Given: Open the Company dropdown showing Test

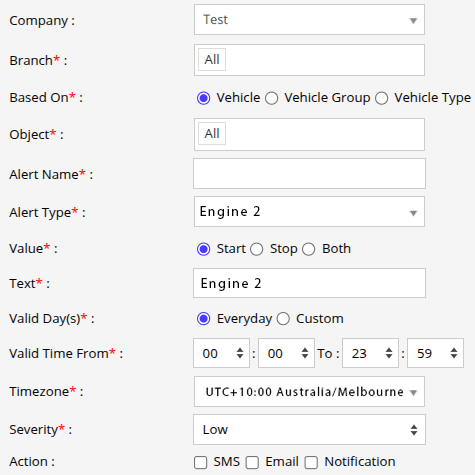Looking at the screenshot, I should [x=309, y=20].
